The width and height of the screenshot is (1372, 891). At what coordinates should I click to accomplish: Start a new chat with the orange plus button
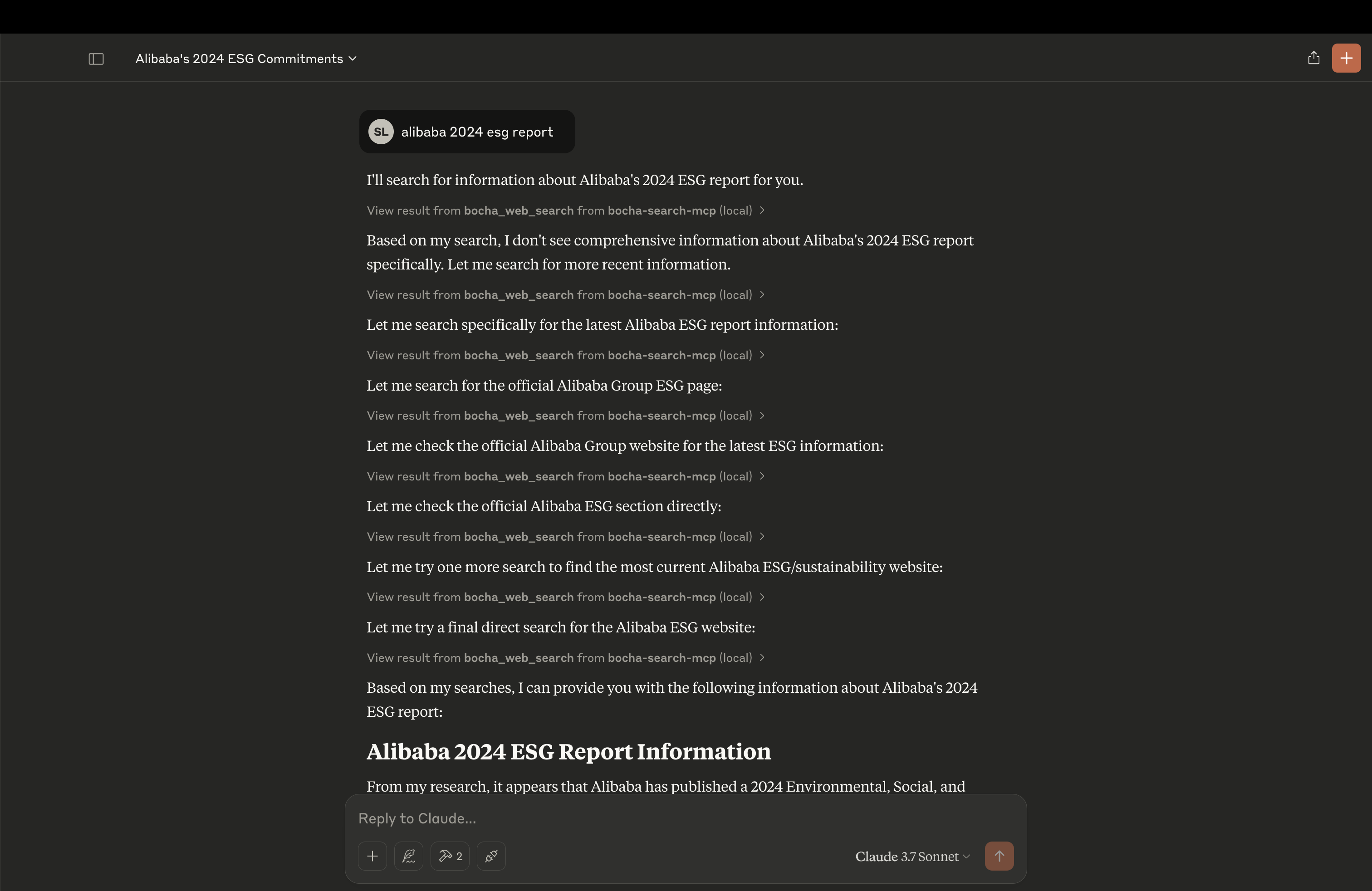pos(1346,58)
